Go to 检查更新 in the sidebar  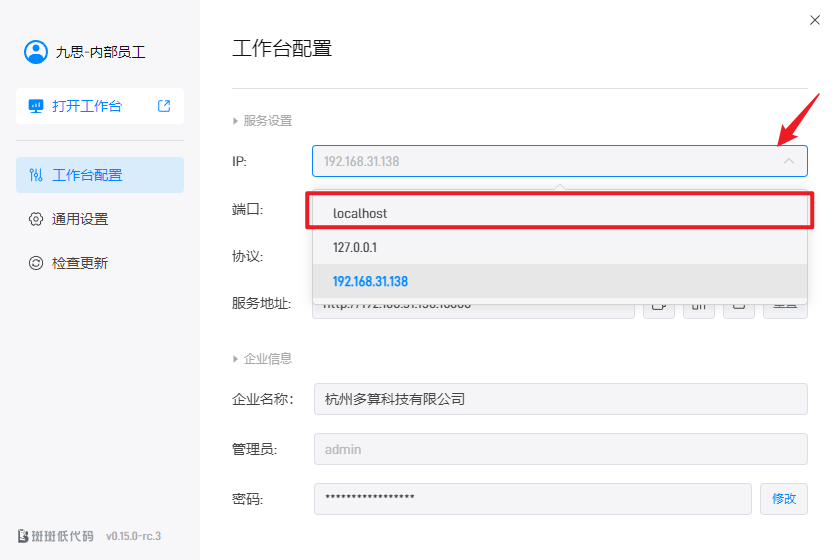click(80, 263)
